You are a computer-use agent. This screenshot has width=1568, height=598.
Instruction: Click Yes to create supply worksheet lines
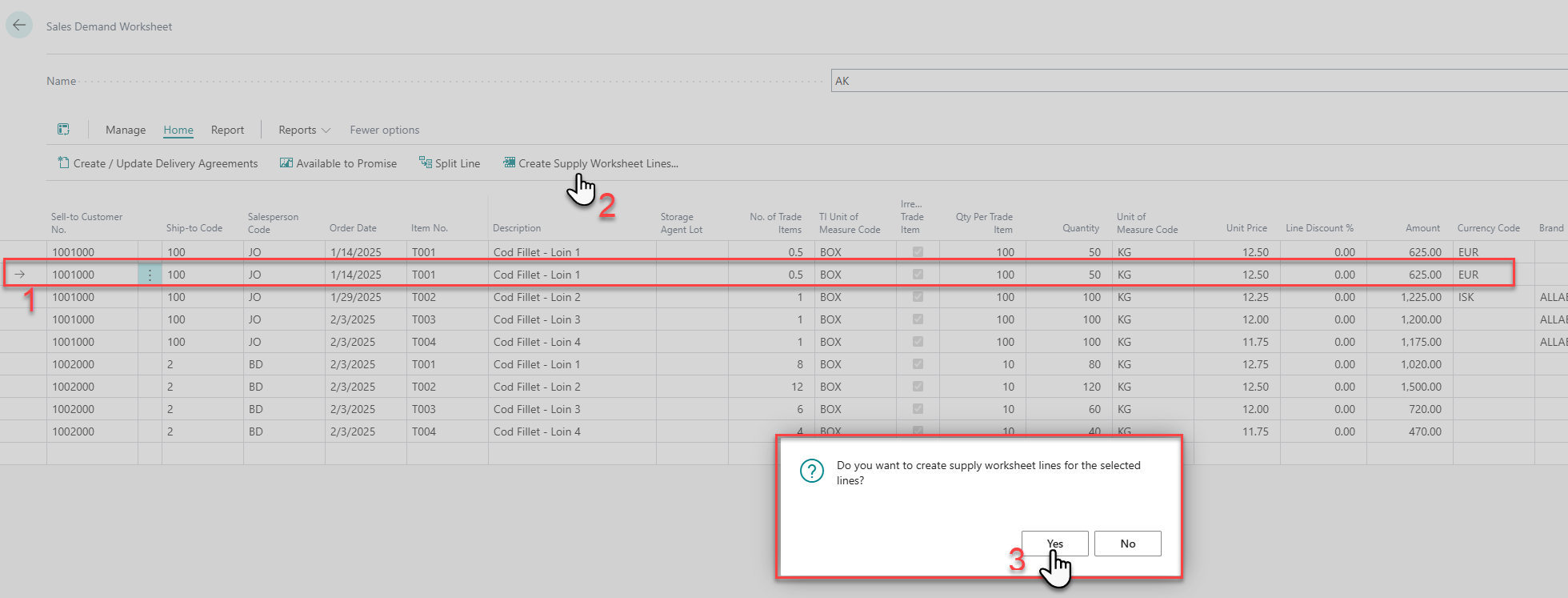pyautogui.click(x=1054, y=544)
